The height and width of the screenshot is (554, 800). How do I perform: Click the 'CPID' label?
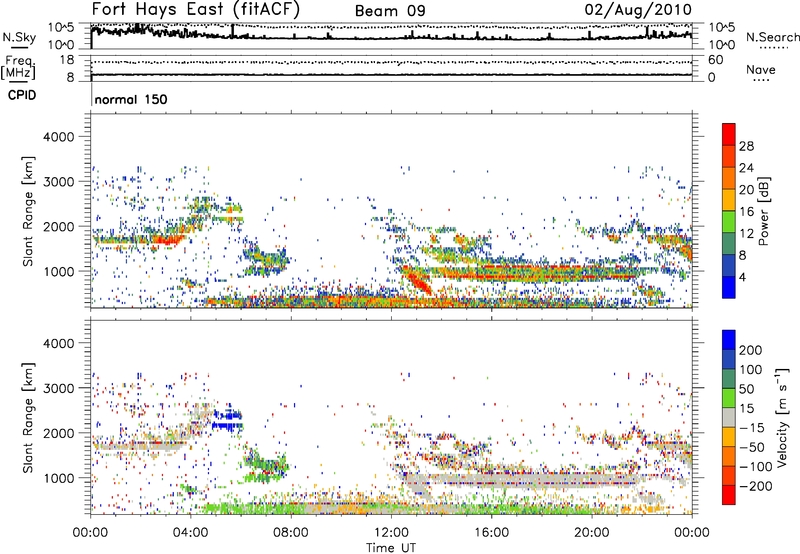click(x=22, y=95)
